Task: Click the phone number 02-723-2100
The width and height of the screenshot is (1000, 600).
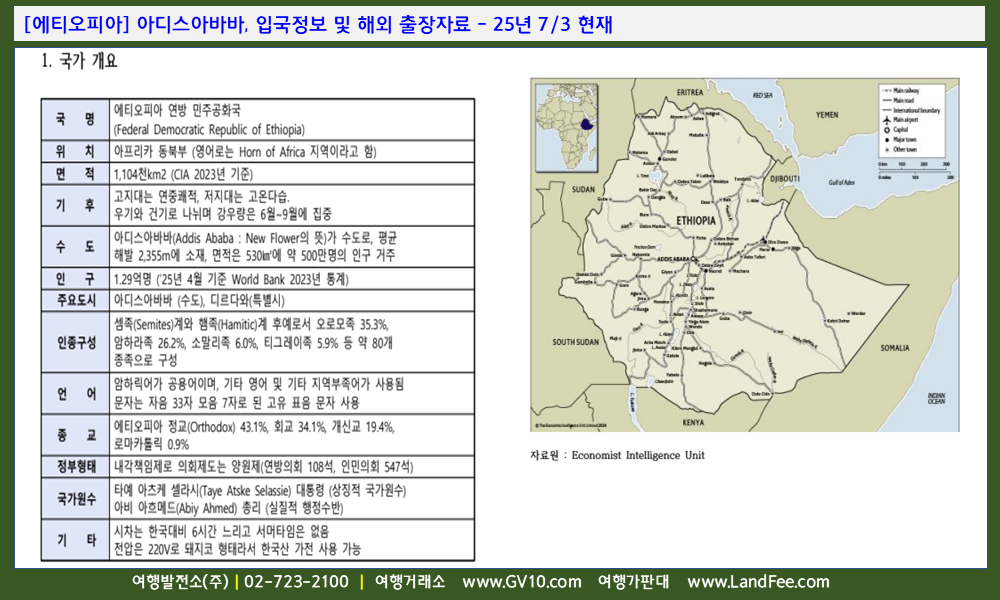Action: 297,582
